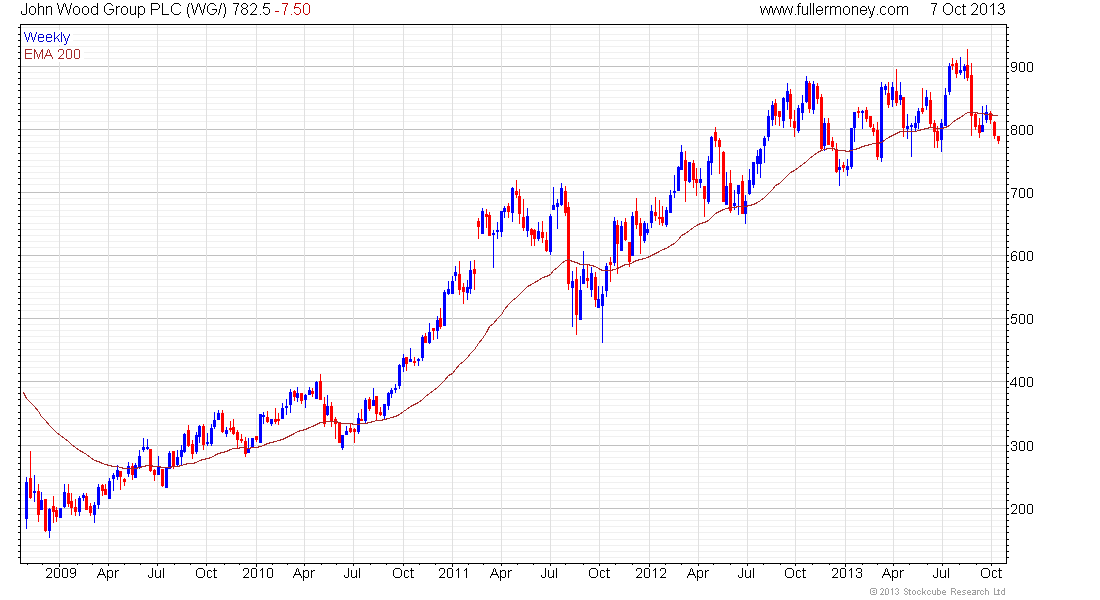Select the 2013 year marker on time axis
1100x600 pixels.
(x=847, y=574)
